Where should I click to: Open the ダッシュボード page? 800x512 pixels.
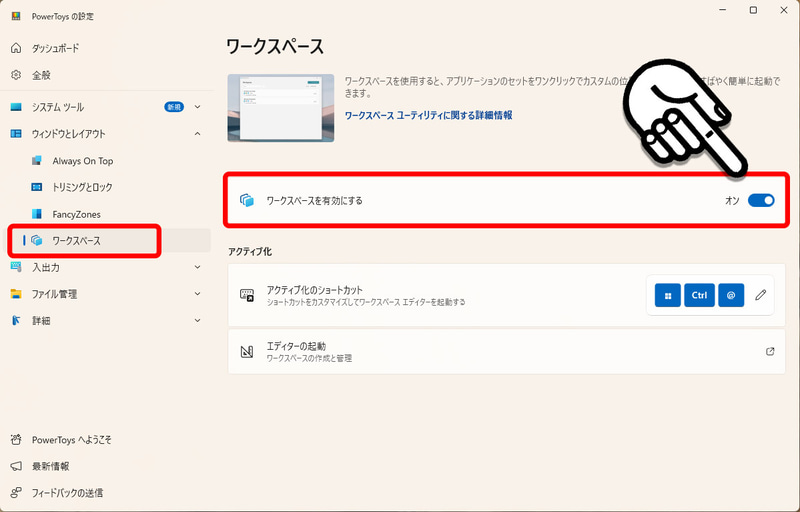pyautogui.click(x=55, y=48)
